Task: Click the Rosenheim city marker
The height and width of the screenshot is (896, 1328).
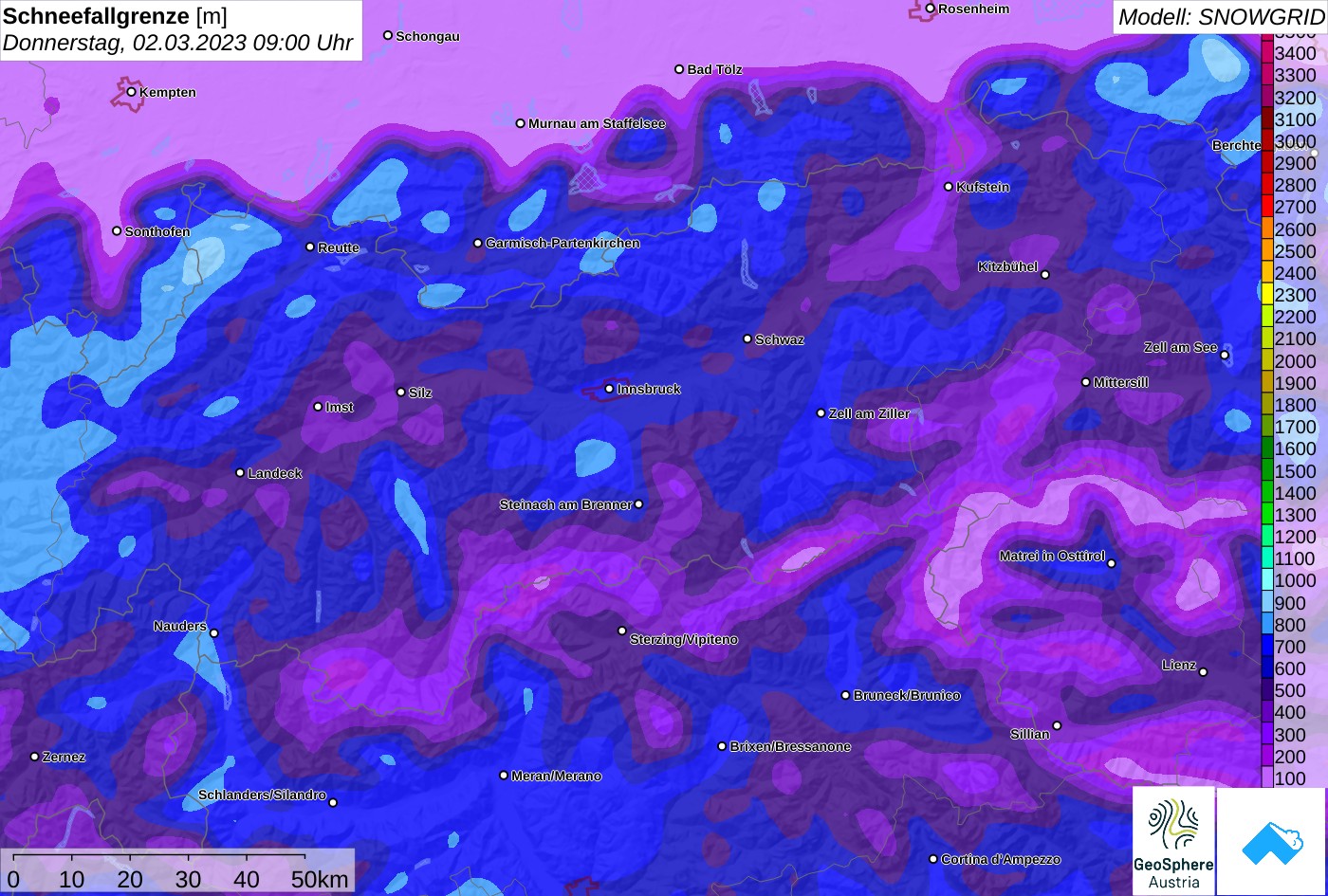Action: (931, 9)
